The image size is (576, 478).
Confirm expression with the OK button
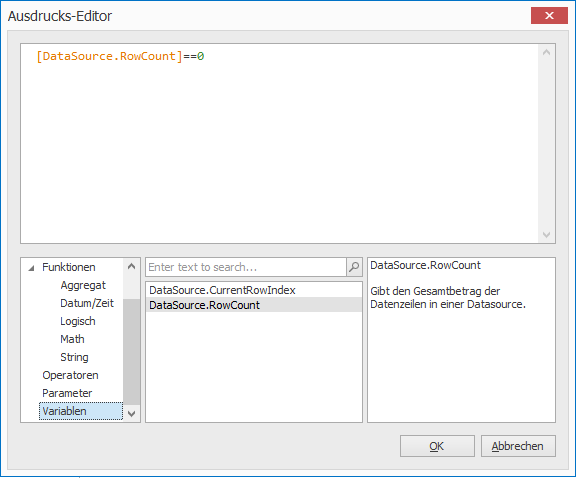437,446
